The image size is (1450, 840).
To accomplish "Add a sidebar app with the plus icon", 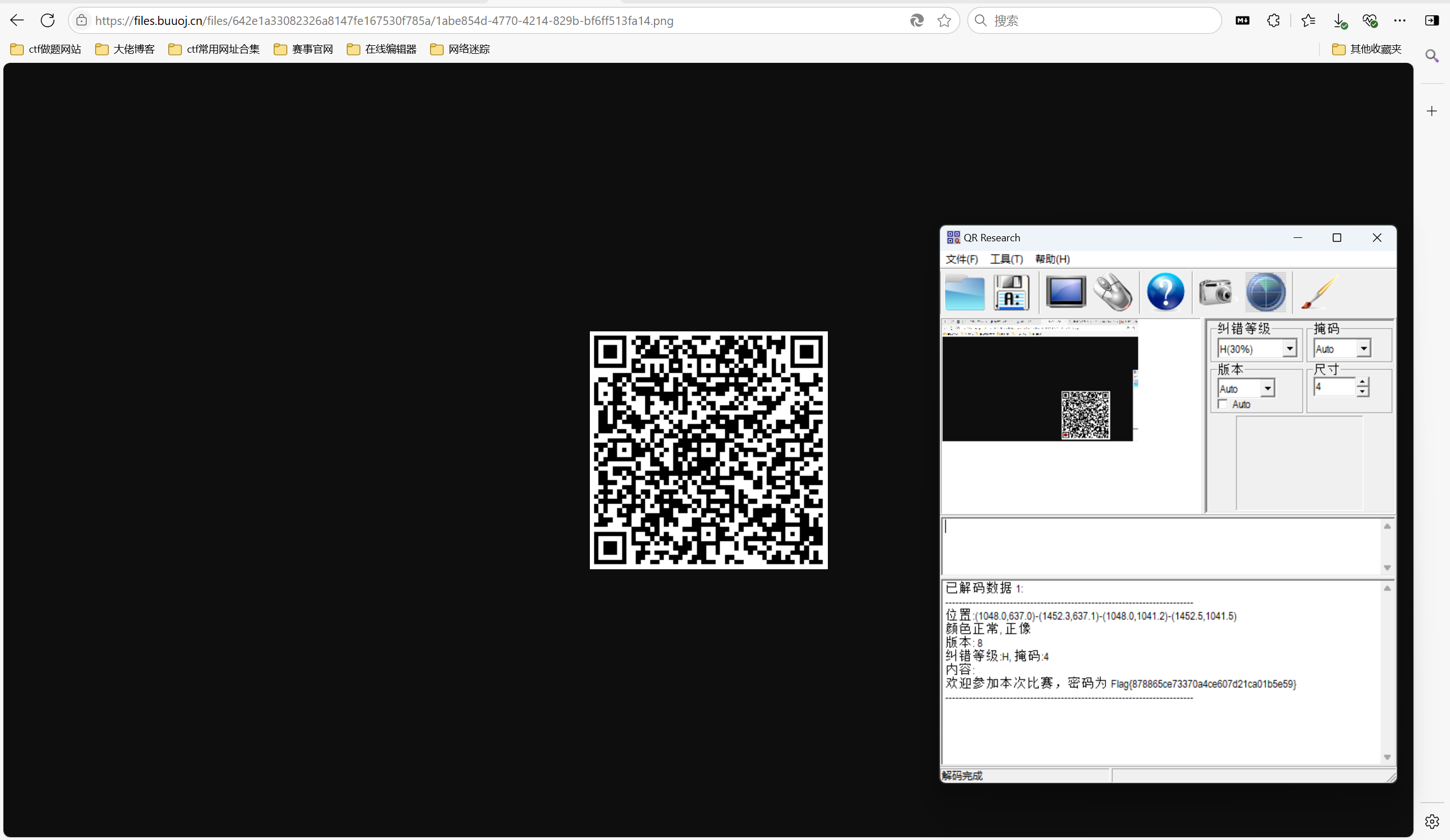I will pyautogui.click(x=1432, y=111).
